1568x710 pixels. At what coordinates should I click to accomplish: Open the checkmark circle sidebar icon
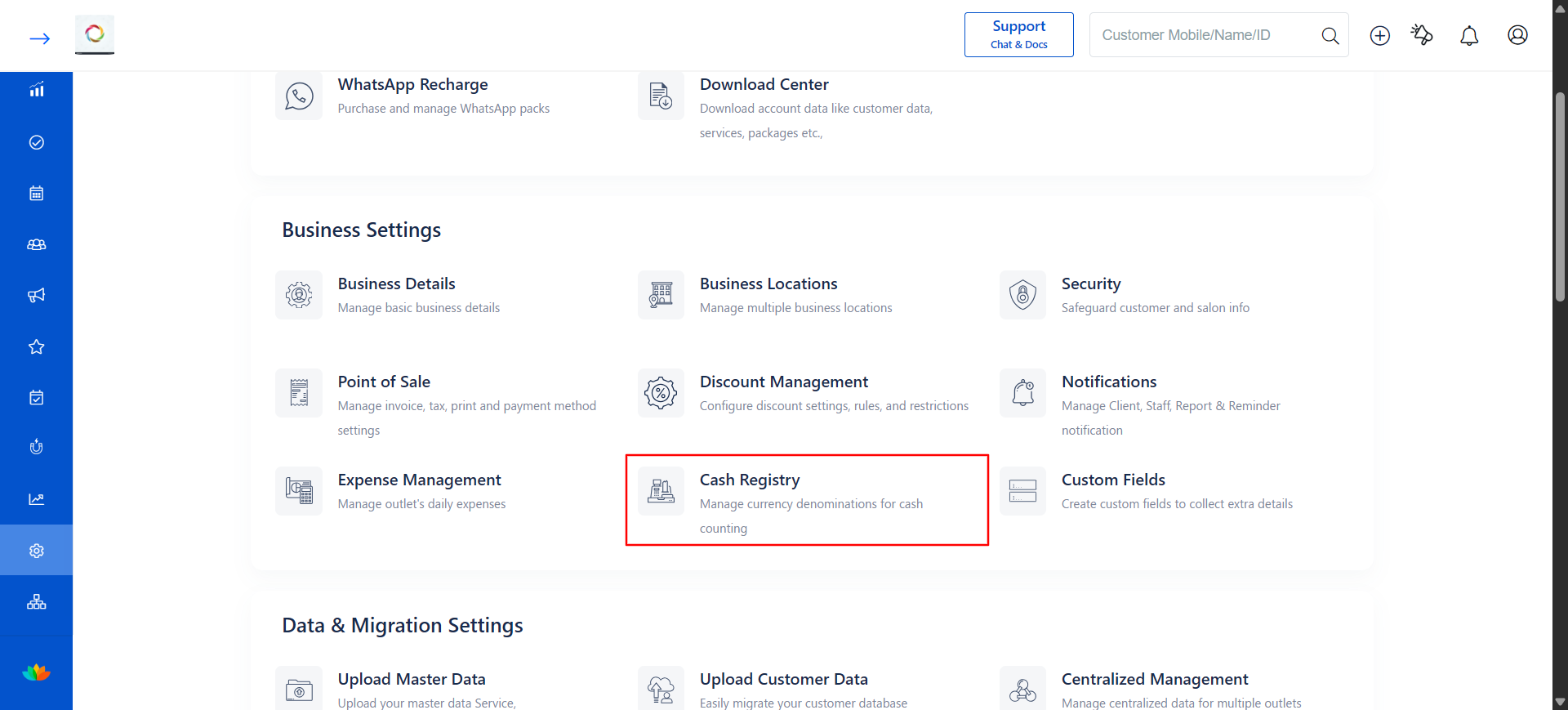pyautogui.click(x=37, y=142)
